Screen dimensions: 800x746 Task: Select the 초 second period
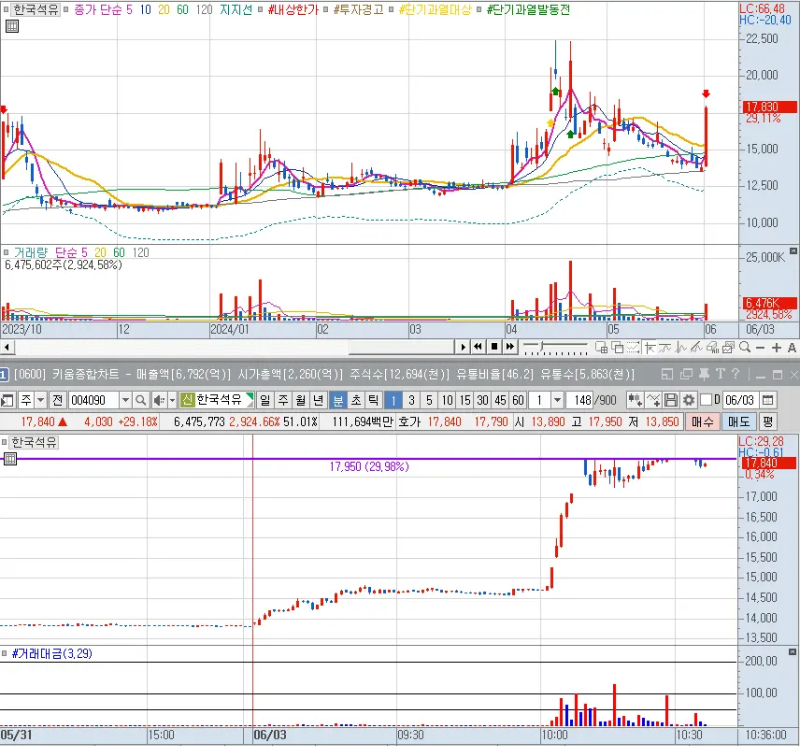[356, 400]
